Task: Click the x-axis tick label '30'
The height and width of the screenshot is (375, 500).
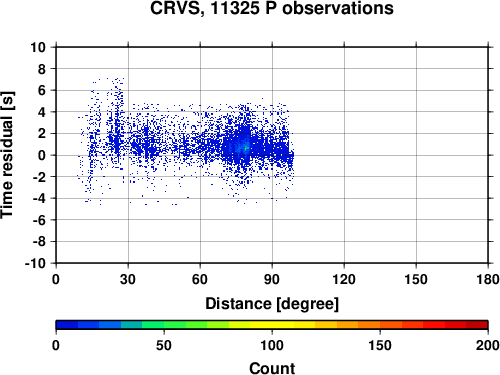Action: point(128,279)
